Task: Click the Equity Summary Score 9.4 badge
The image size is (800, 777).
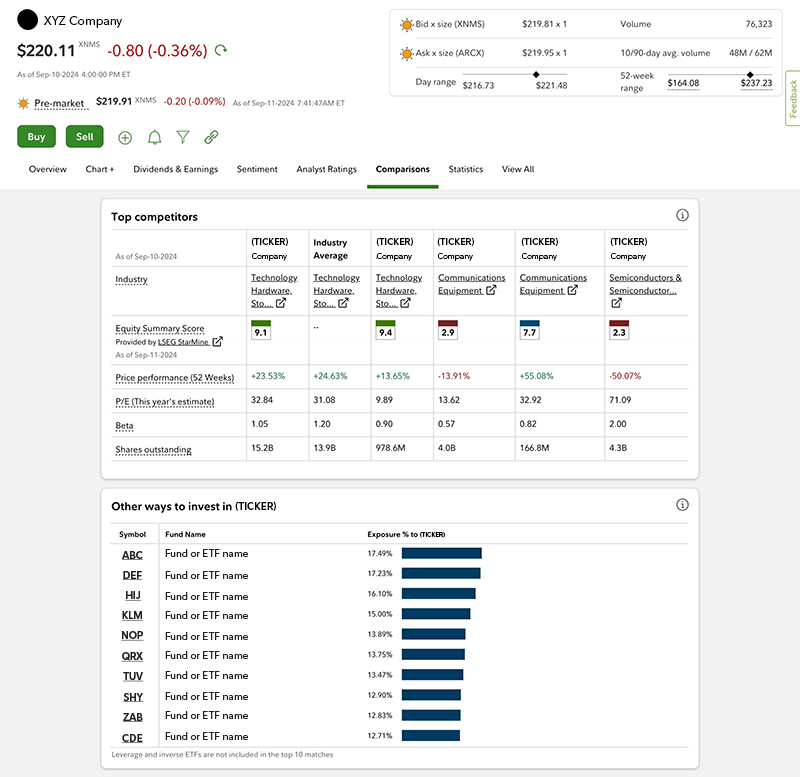Action: click(x=385, y=331)
